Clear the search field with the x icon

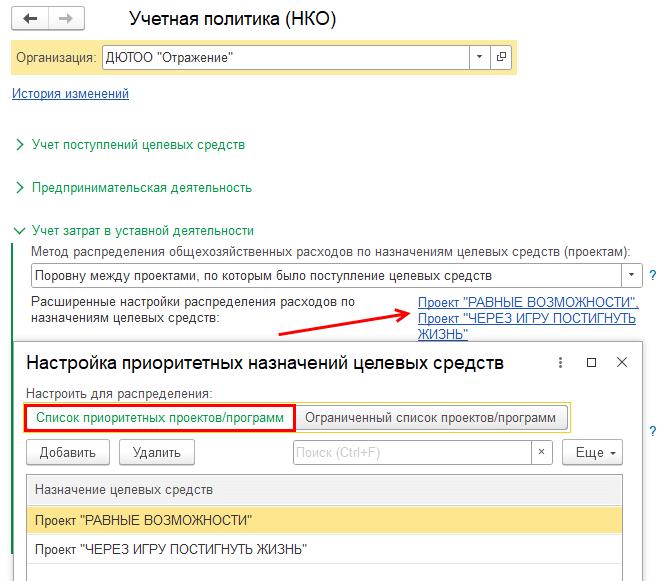click(542, 452)
